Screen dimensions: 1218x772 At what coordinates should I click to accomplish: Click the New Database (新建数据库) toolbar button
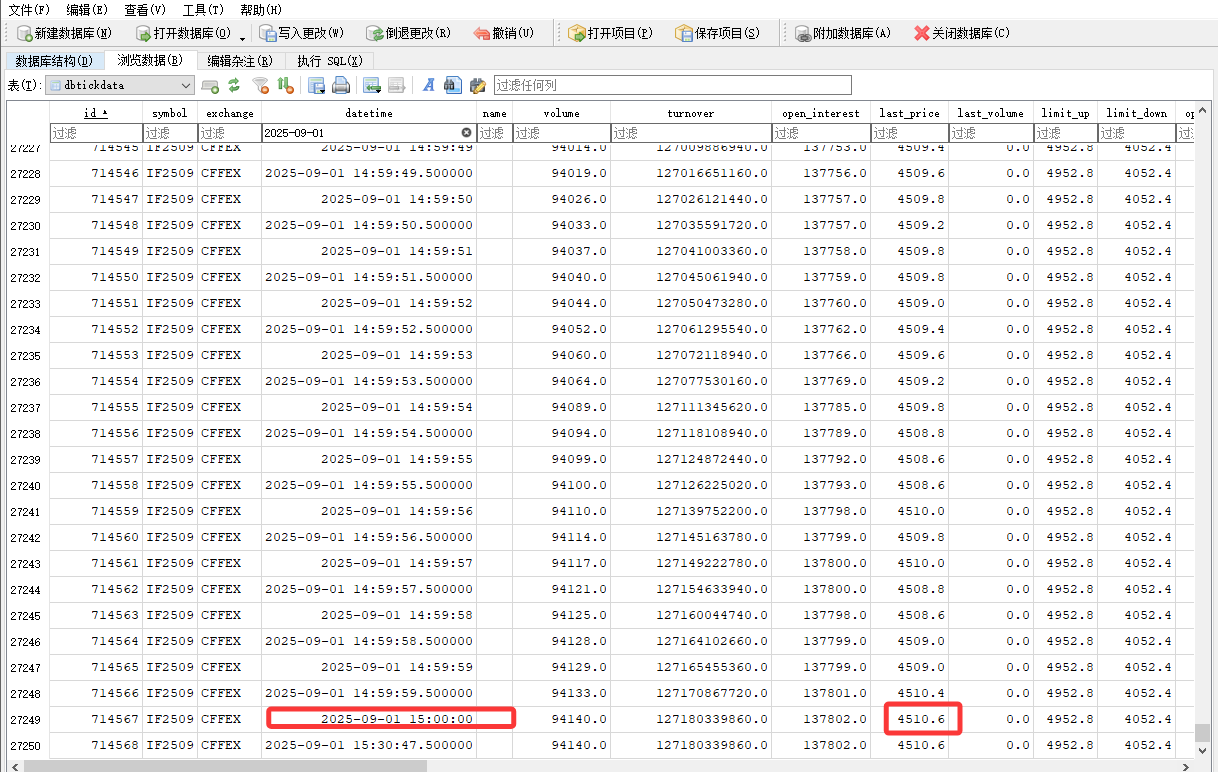[x=65, y=33]
